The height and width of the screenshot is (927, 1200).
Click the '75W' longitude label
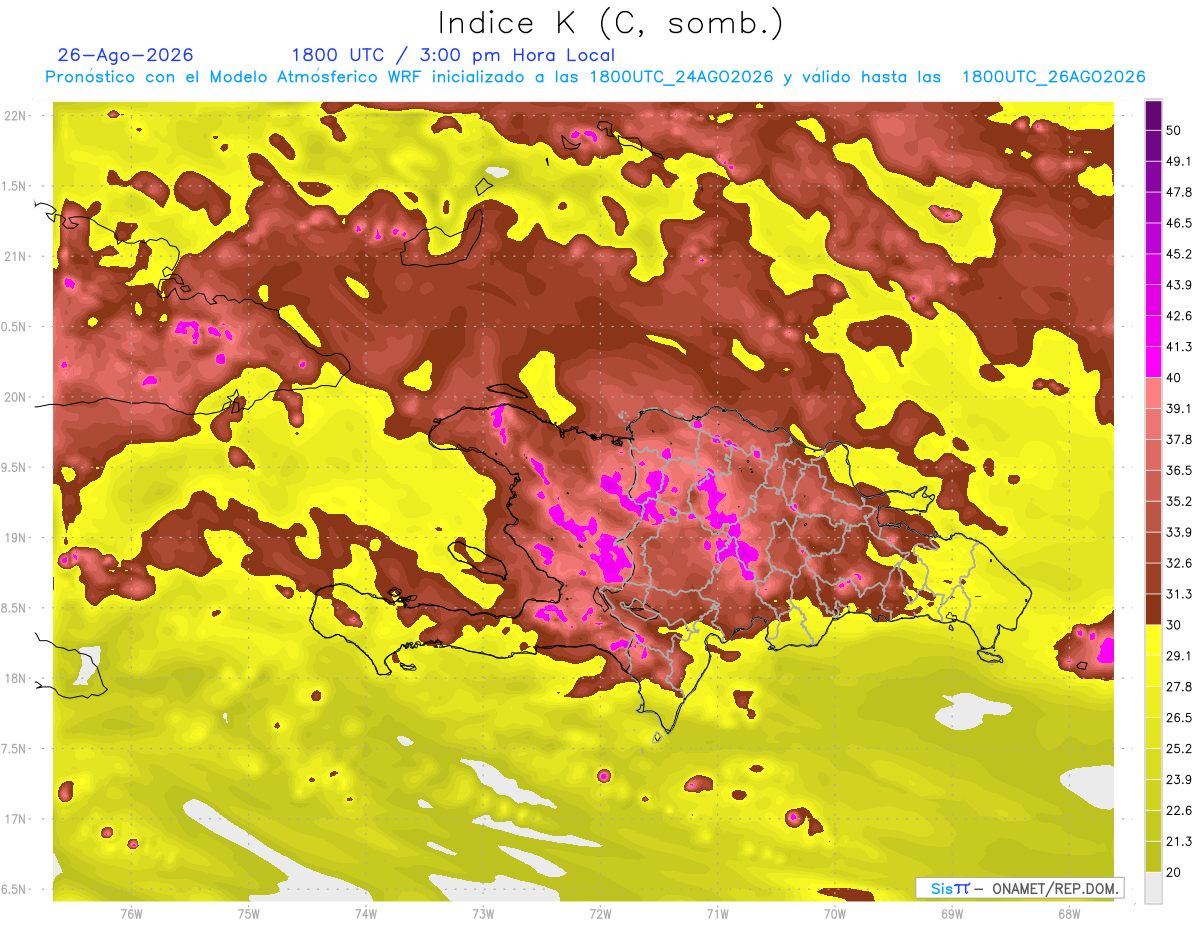click(249, 913)
